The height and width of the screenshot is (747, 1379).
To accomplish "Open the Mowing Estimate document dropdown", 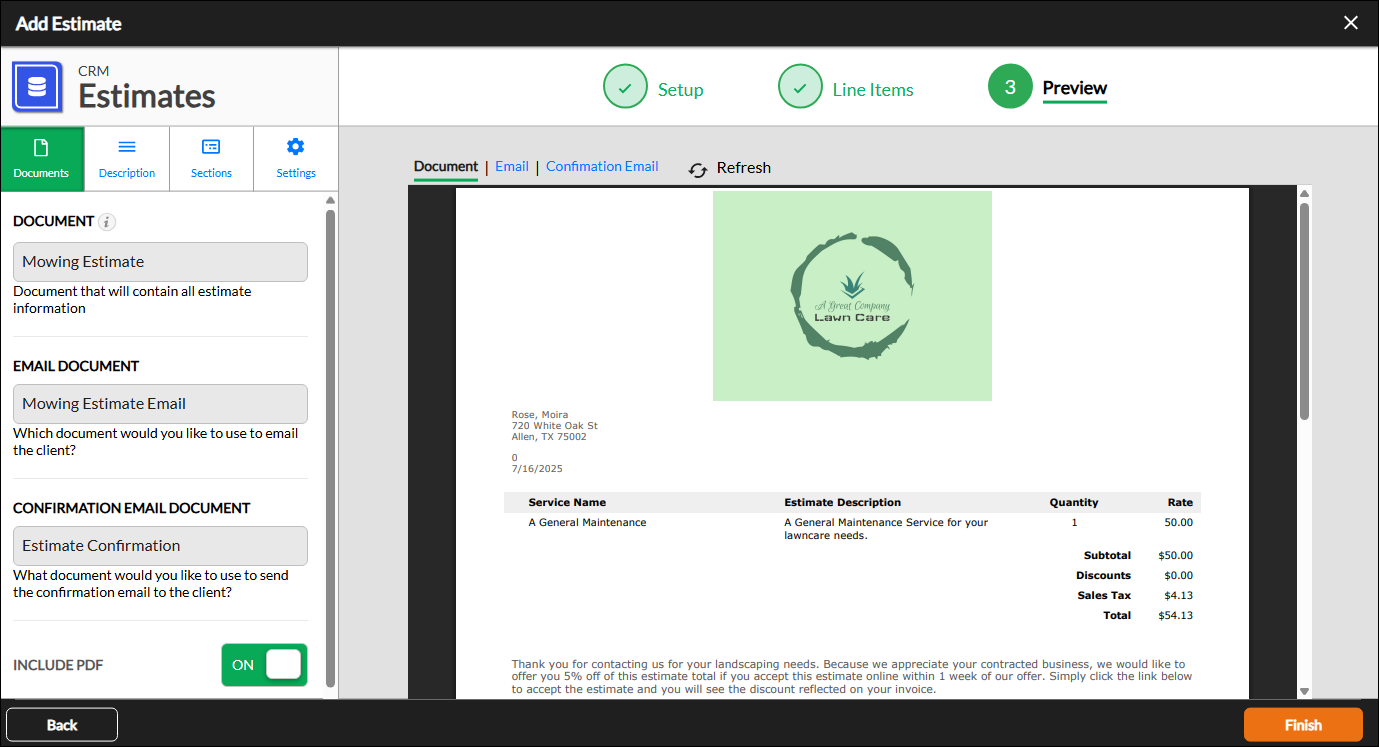I will (x=160, y=262).
